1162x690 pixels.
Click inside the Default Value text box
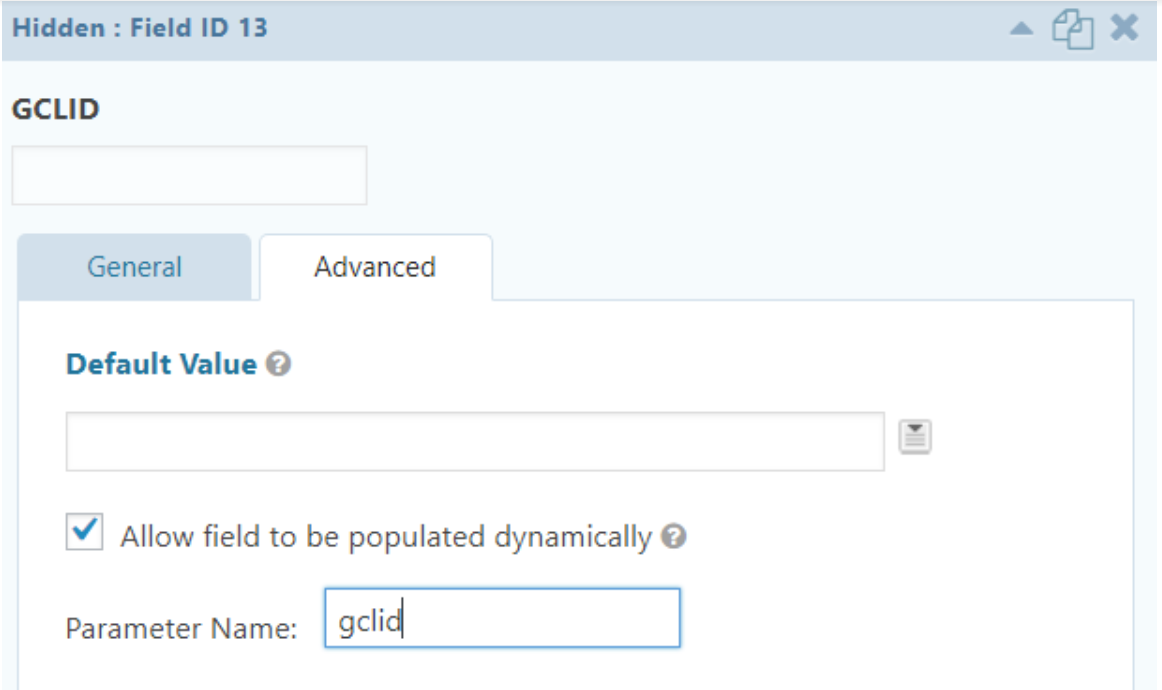coord(470,439)
